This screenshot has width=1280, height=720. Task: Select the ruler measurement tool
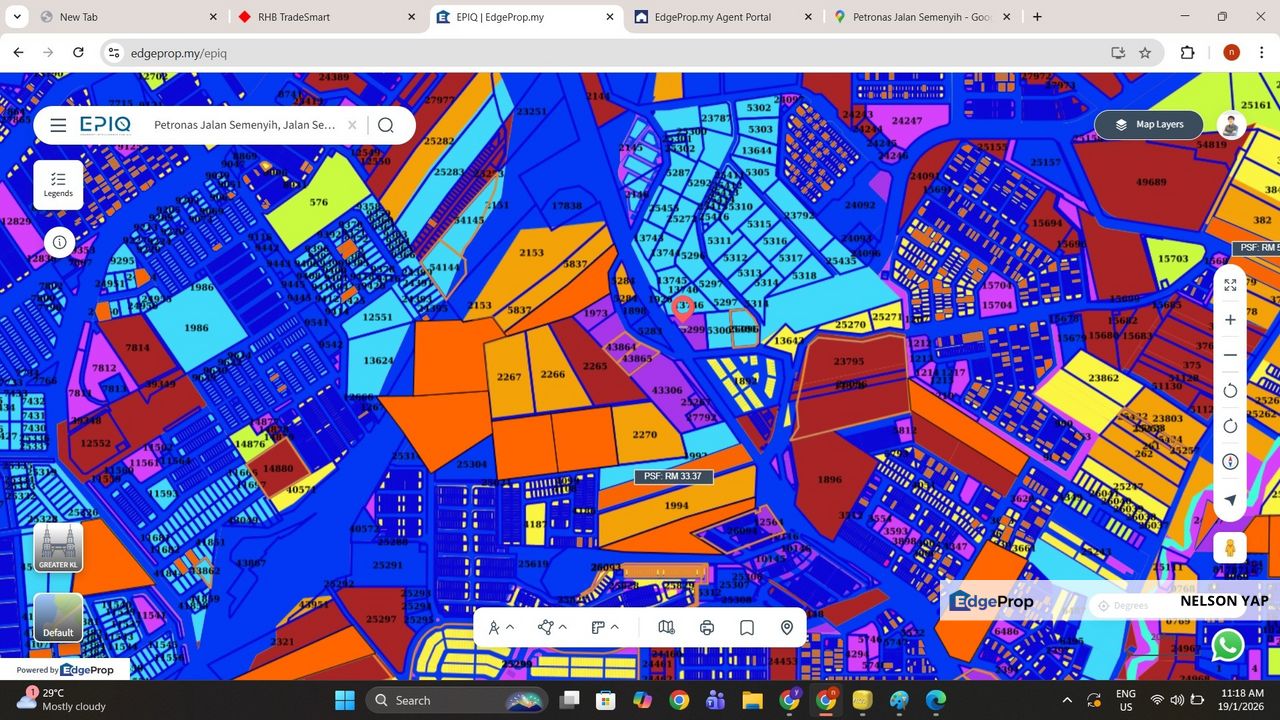click(596, 627)
